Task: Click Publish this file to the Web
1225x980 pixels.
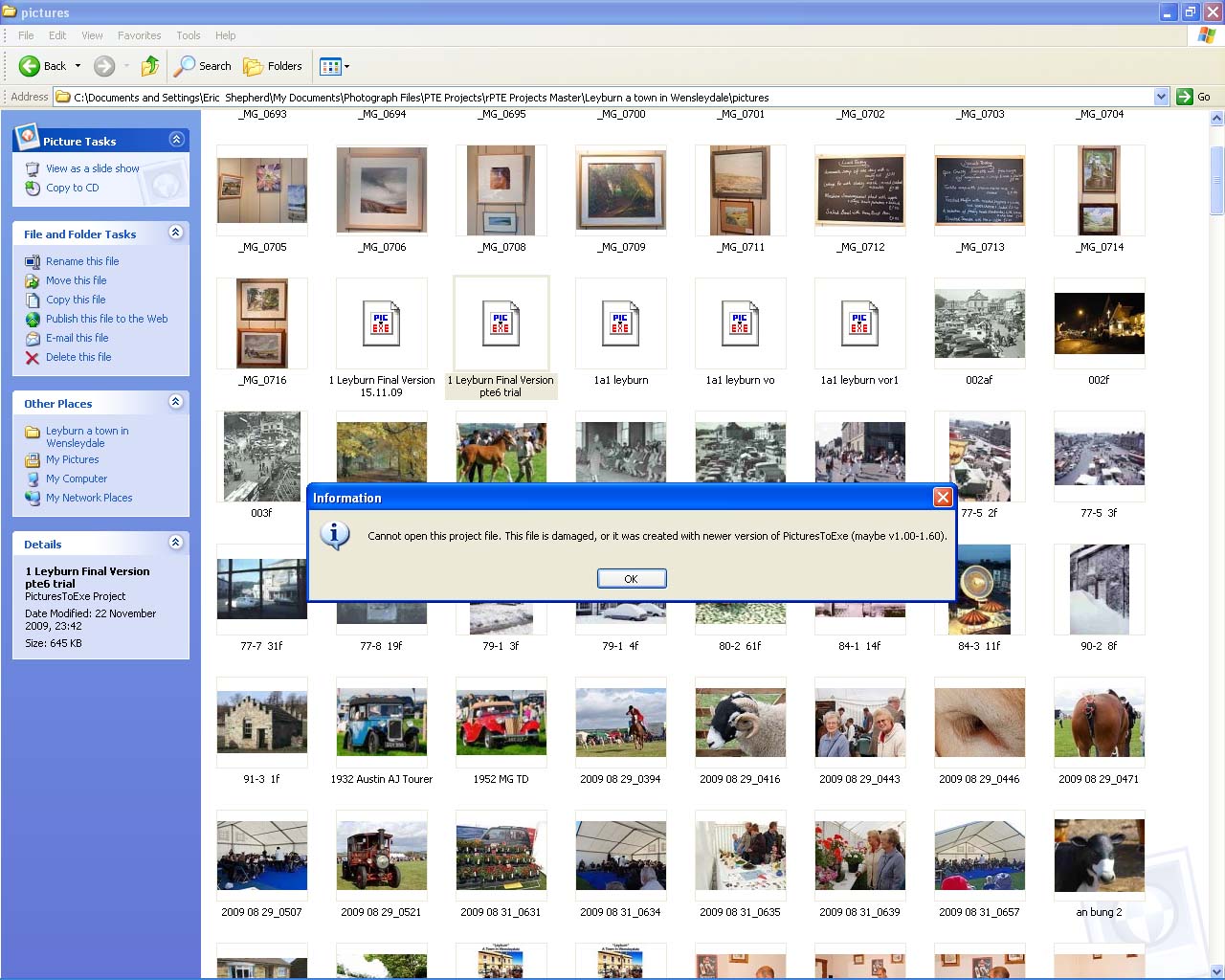Action: [106, 319]
